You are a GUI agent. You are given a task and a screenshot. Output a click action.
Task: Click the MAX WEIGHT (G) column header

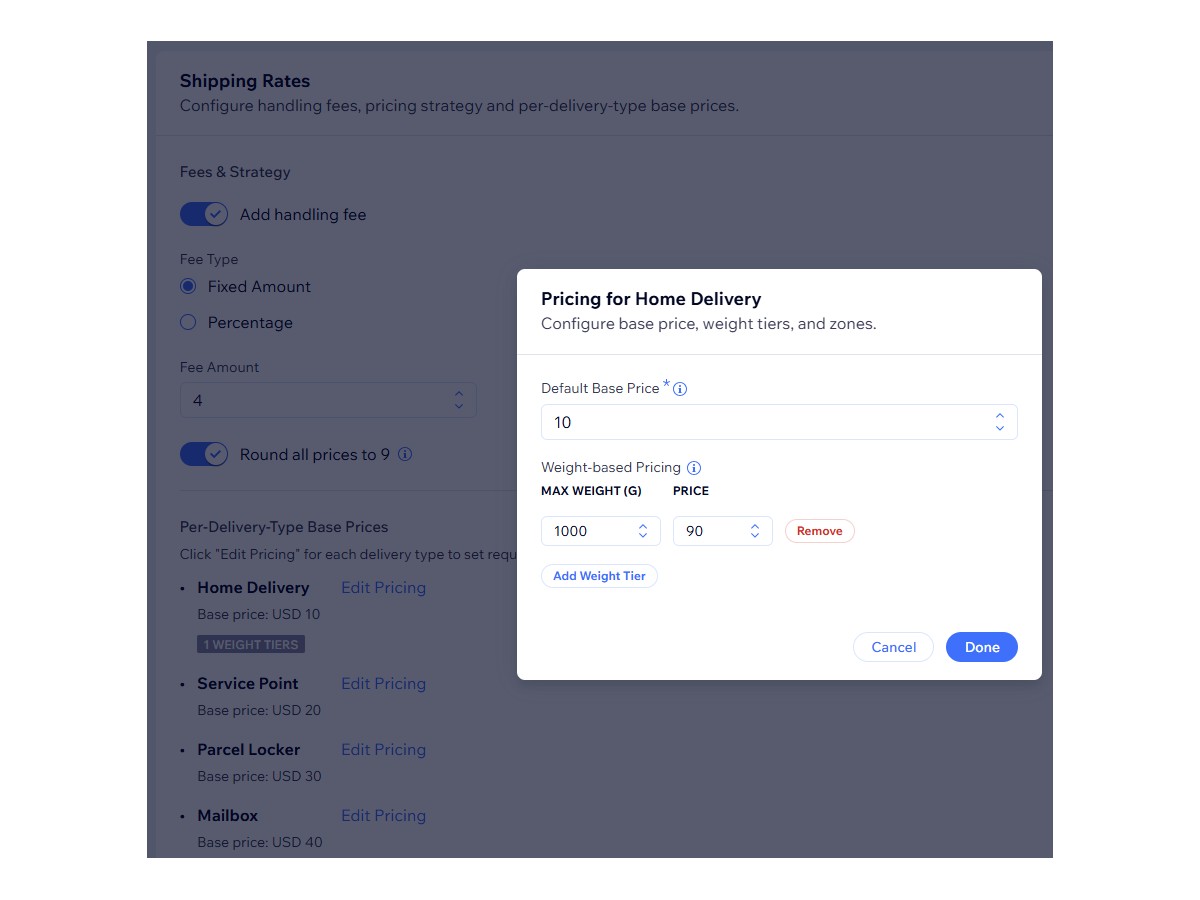[x=591, y=491]
